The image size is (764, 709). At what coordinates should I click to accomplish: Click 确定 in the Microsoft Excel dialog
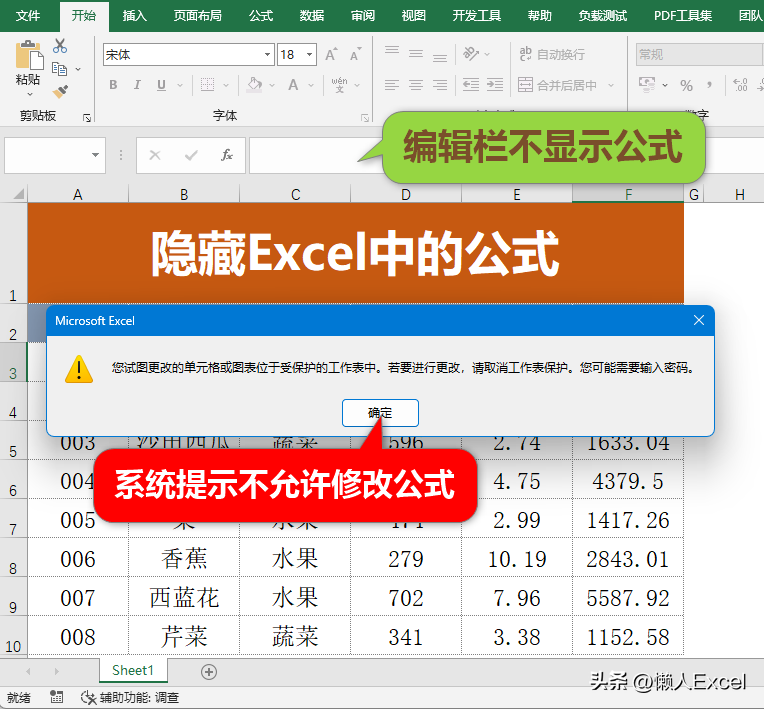380,413
